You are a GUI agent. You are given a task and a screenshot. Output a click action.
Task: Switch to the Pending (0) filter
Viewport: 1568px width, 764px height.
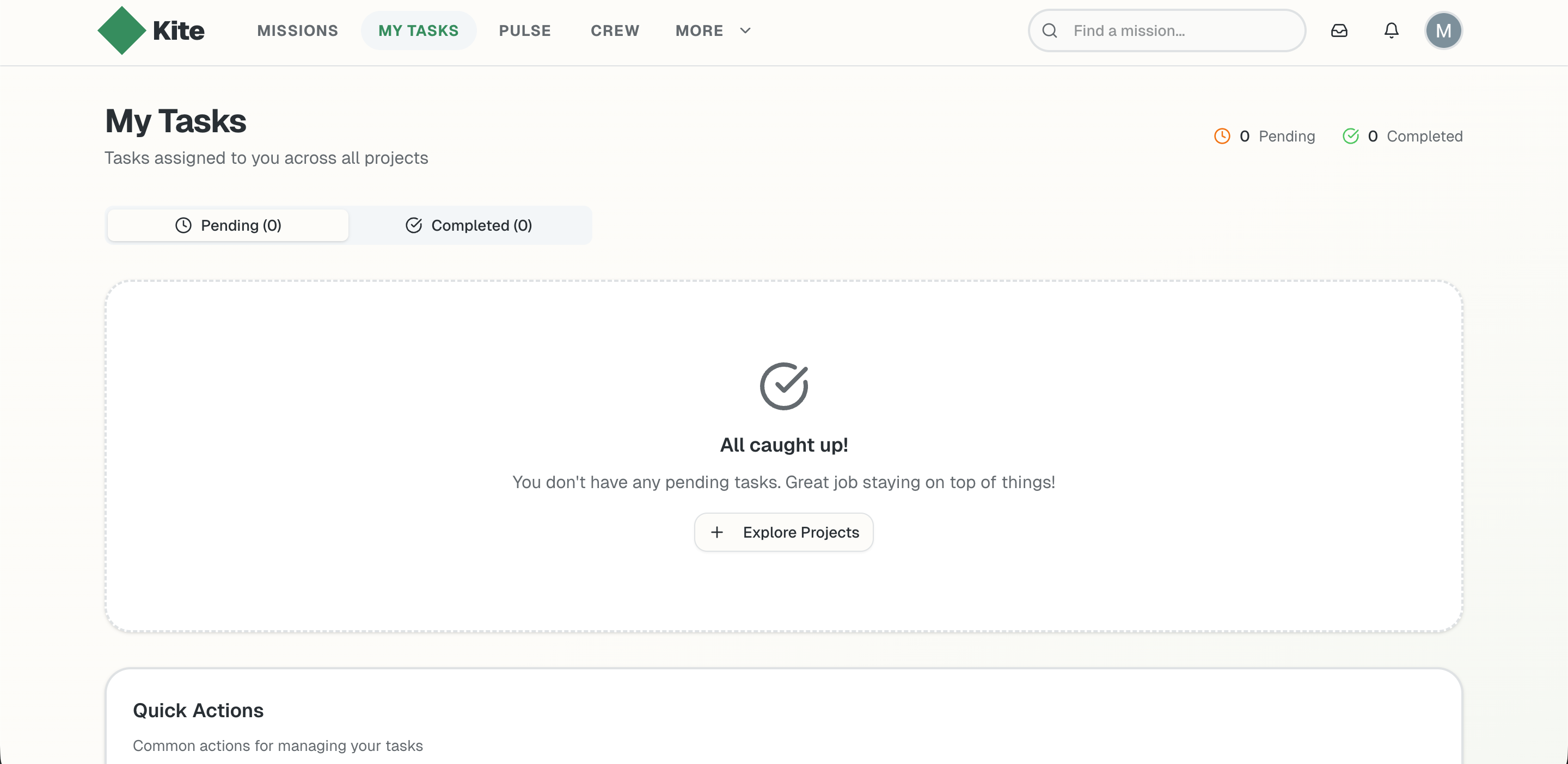click(x=228, y=225)
